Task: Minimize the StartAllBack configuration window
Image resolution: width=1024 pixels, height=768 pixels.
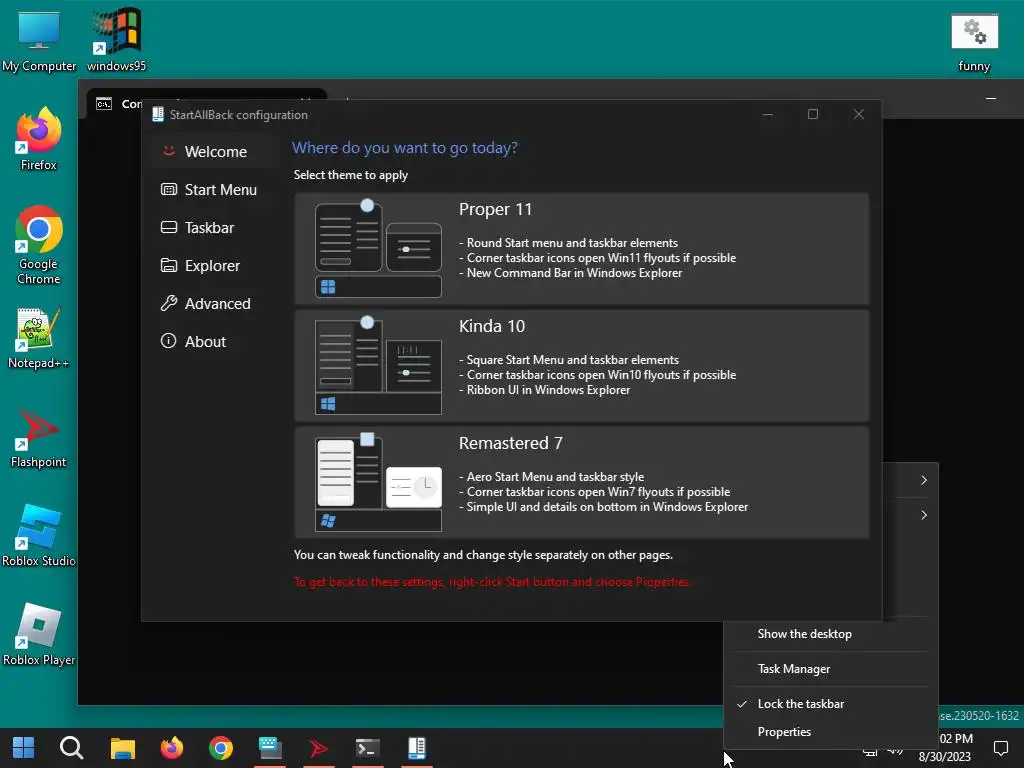Action: 767,114
